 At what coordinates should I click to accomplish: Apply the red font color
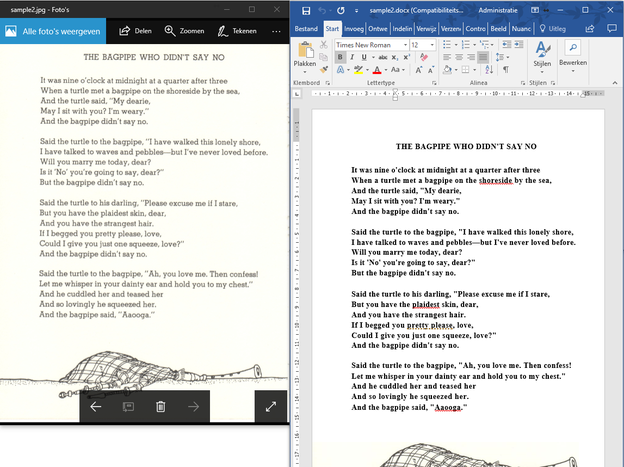coord(377,70)
